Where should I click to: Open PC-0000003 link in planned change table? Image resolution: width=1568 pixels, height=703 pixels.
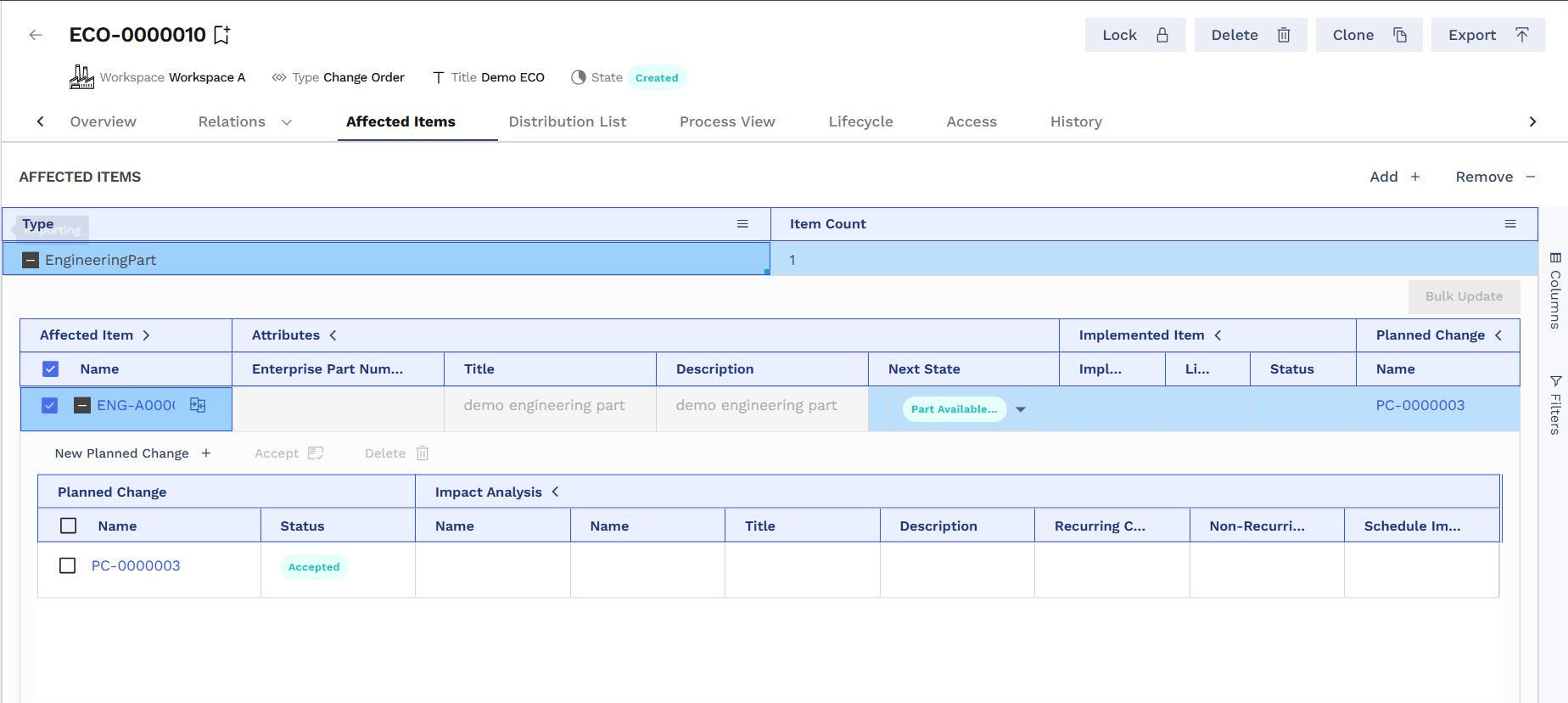point(136,565)
